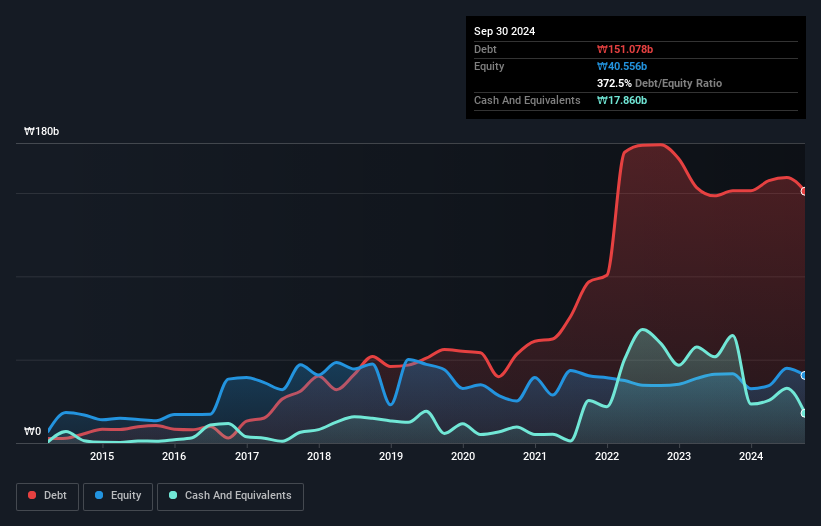The image size is (821, 526).
Task: Toggle the Debt series legend button
Action: click(x=47, y=496)
